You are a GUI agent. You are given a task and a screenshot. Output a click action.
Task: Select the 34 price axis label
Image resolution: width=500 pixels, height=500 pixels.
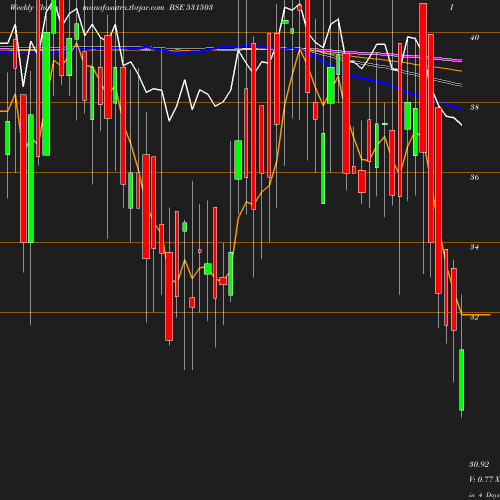tap(474, 247)
